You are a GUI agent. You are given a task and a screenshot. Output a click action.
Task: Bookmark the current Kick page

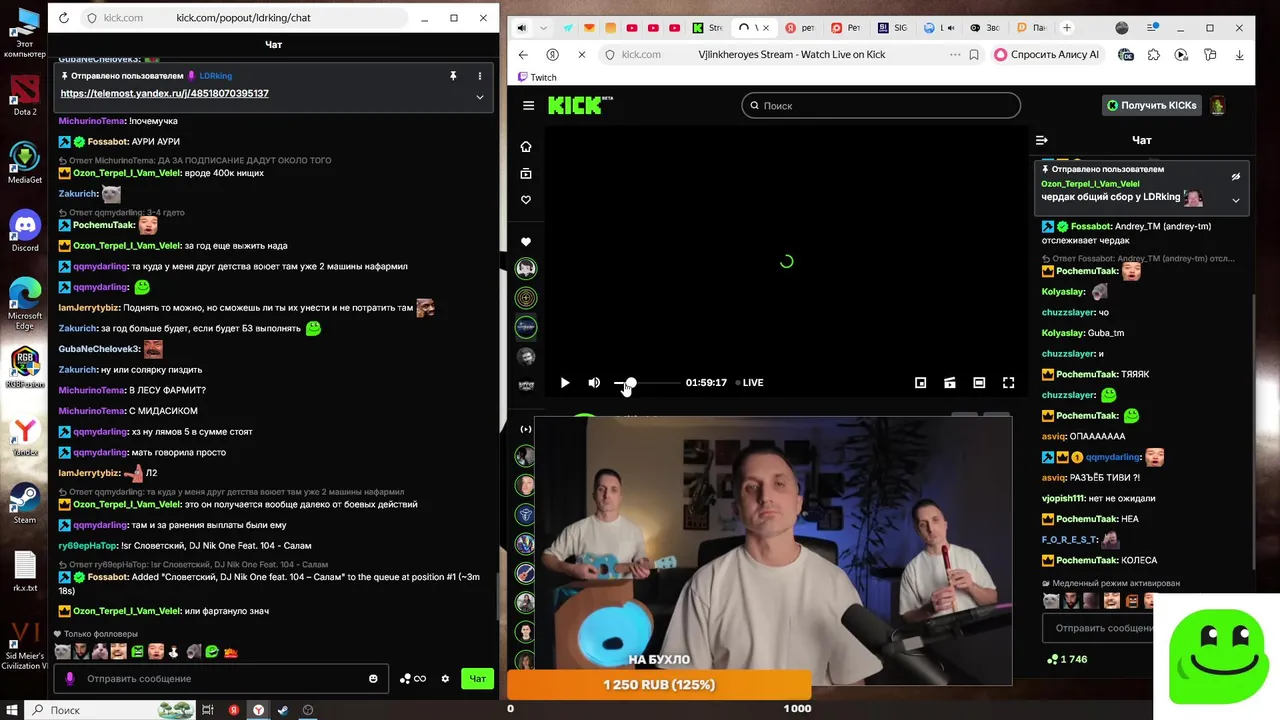pos(974,55)
